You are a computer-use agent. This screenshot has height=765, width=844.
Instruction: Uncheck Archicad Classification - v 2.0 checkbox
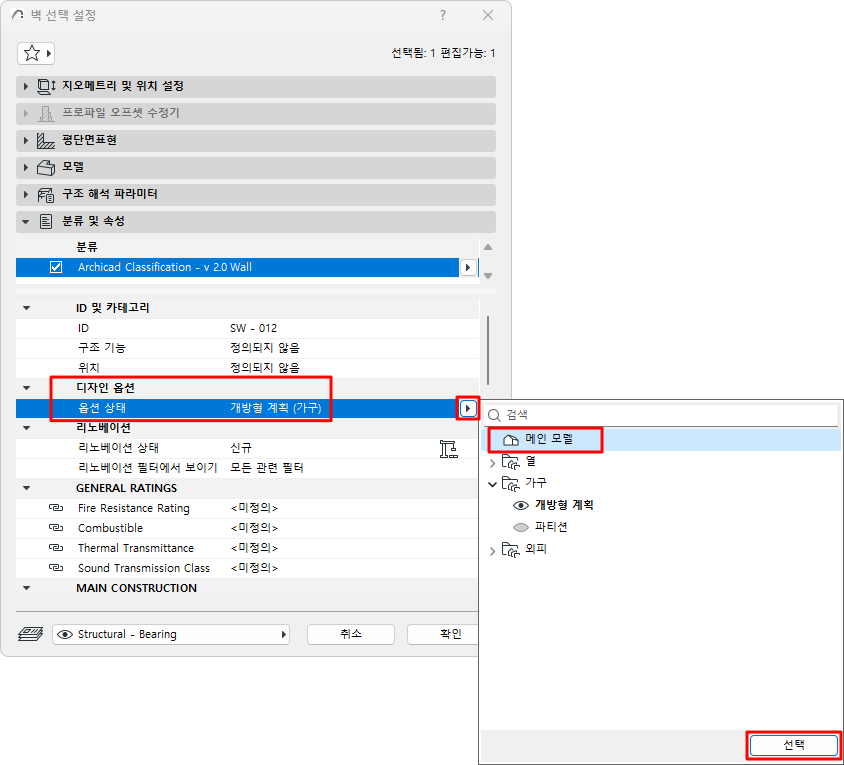click(56, 267)
